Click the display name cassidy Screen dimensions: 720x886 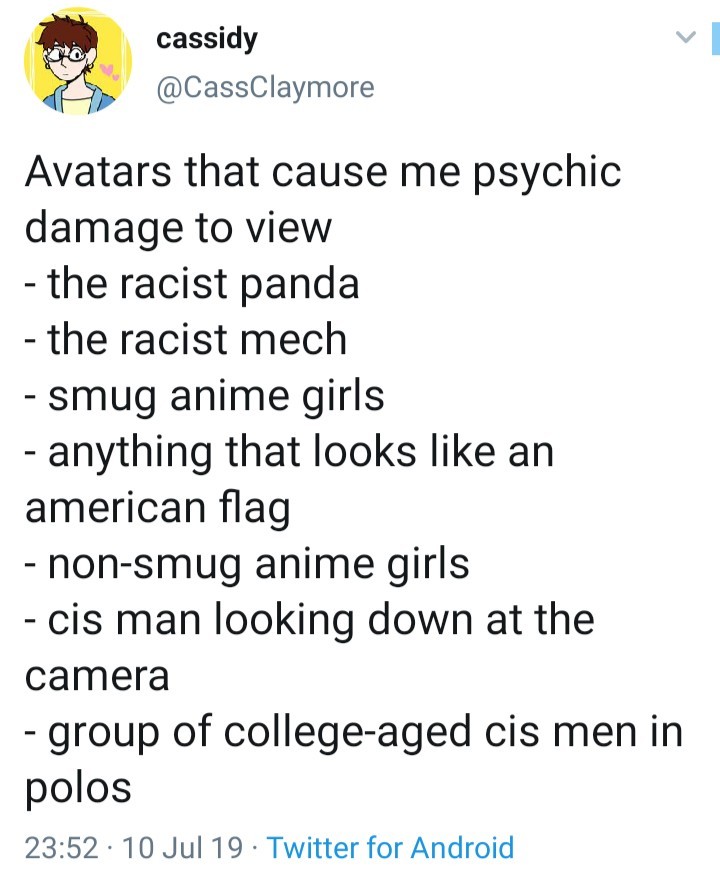click(206, 39)
